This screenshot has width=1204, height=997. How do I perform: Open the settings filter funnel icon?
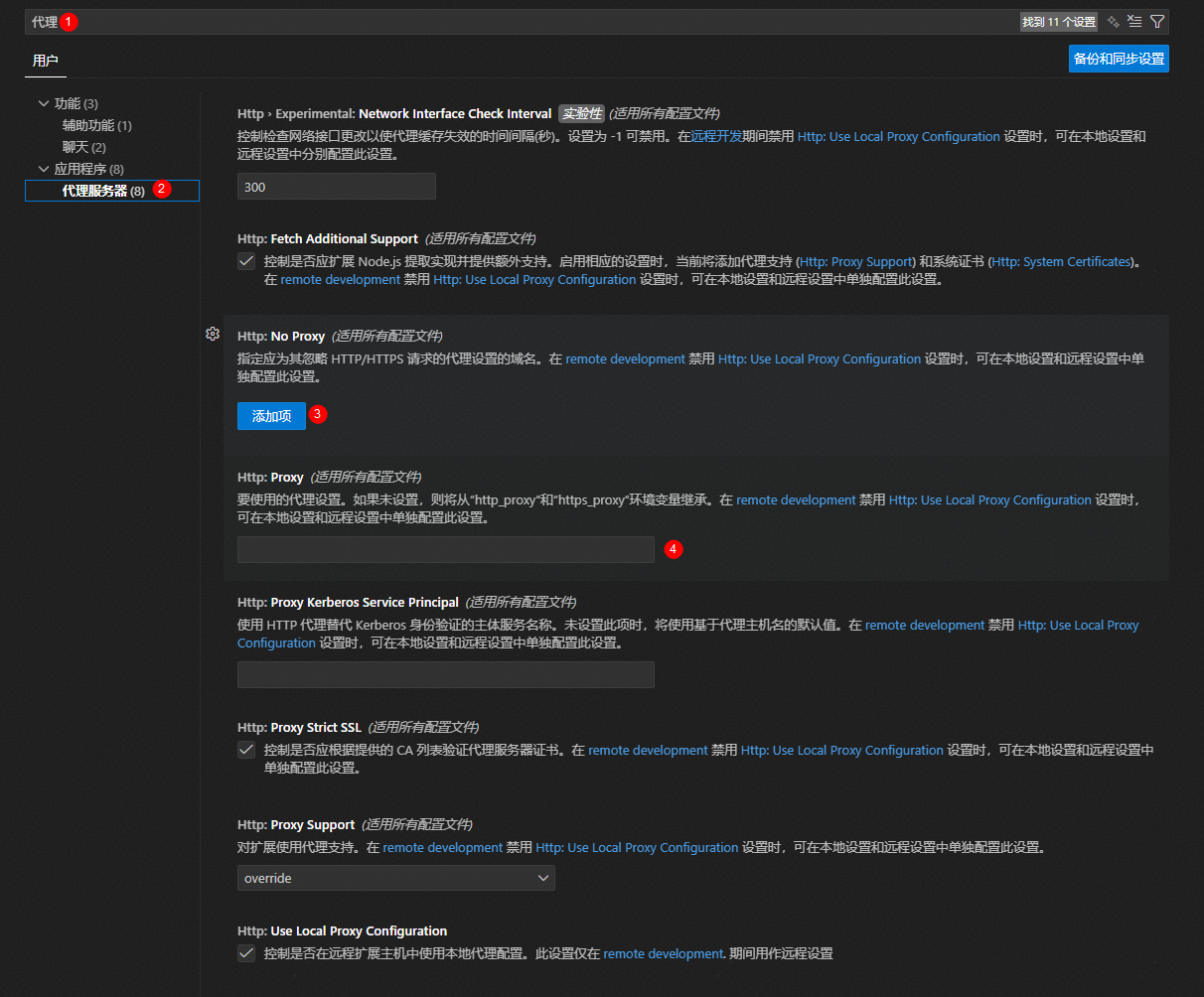pos(1157,21)
